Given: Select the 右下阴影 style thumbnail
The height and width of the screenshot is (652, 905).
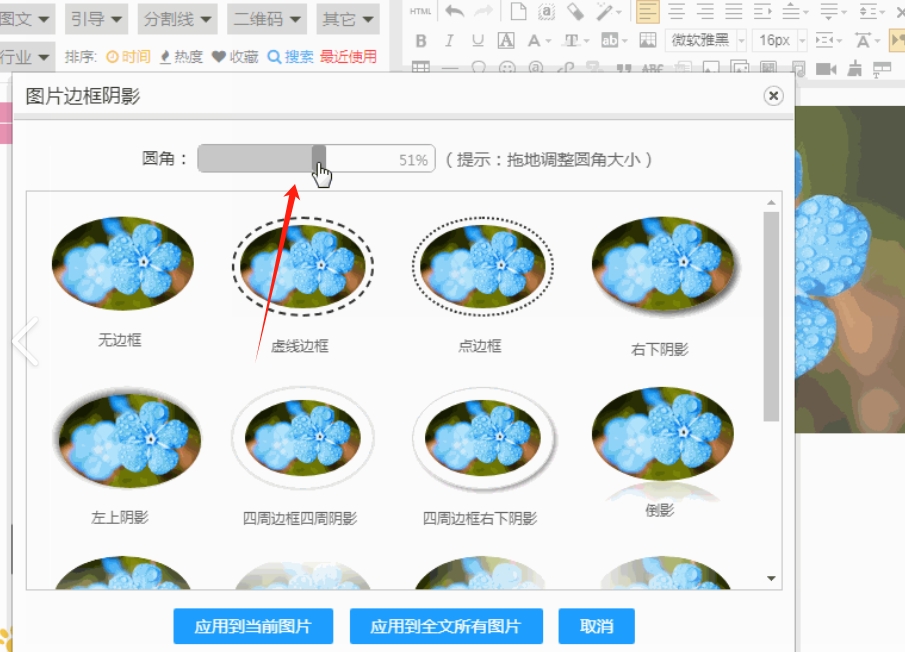Looking at the screenshot, I should (663, 265).
